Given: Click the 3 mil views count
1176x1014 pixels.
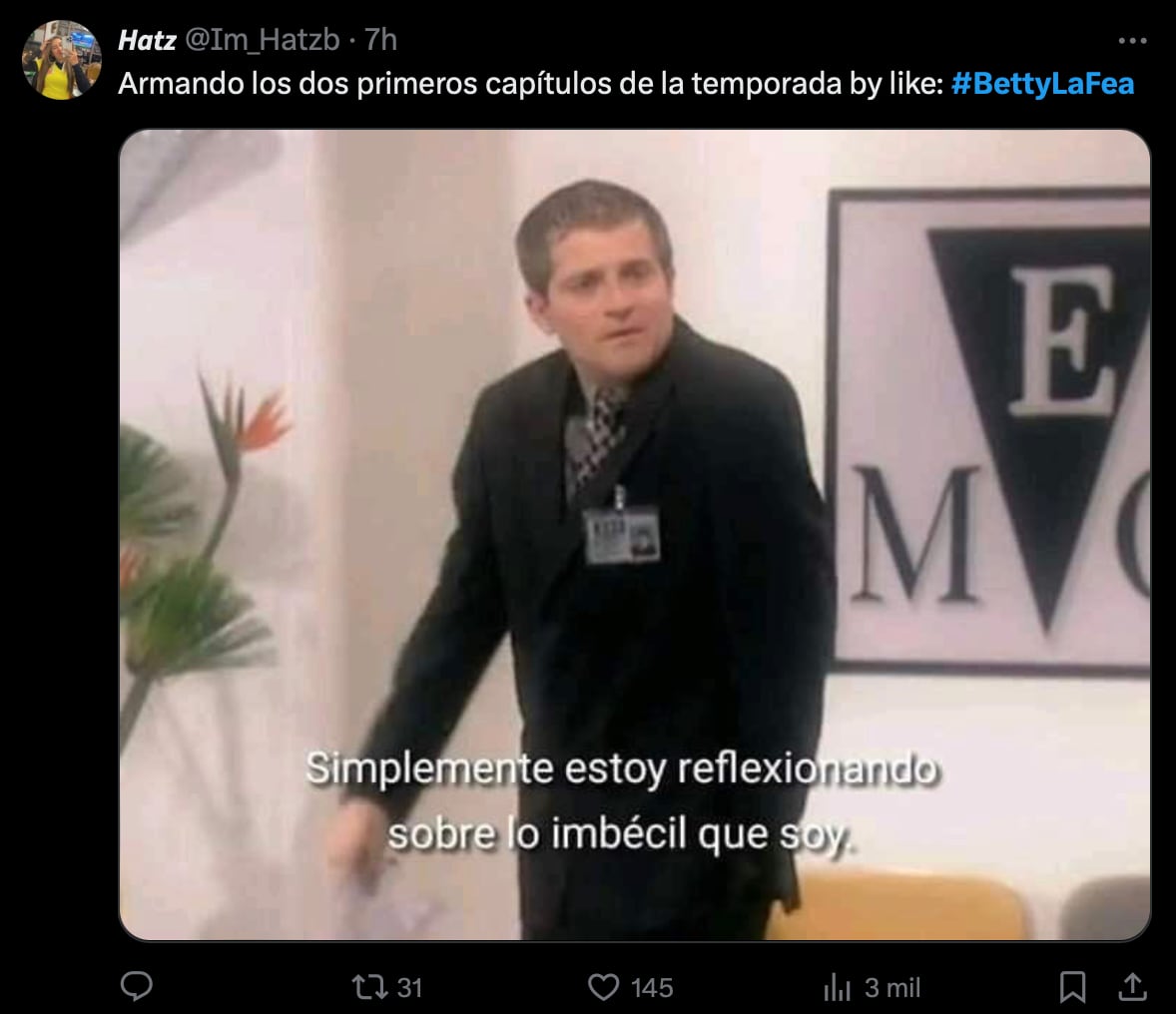Looking at the screenshot, I should pos(892,988).
